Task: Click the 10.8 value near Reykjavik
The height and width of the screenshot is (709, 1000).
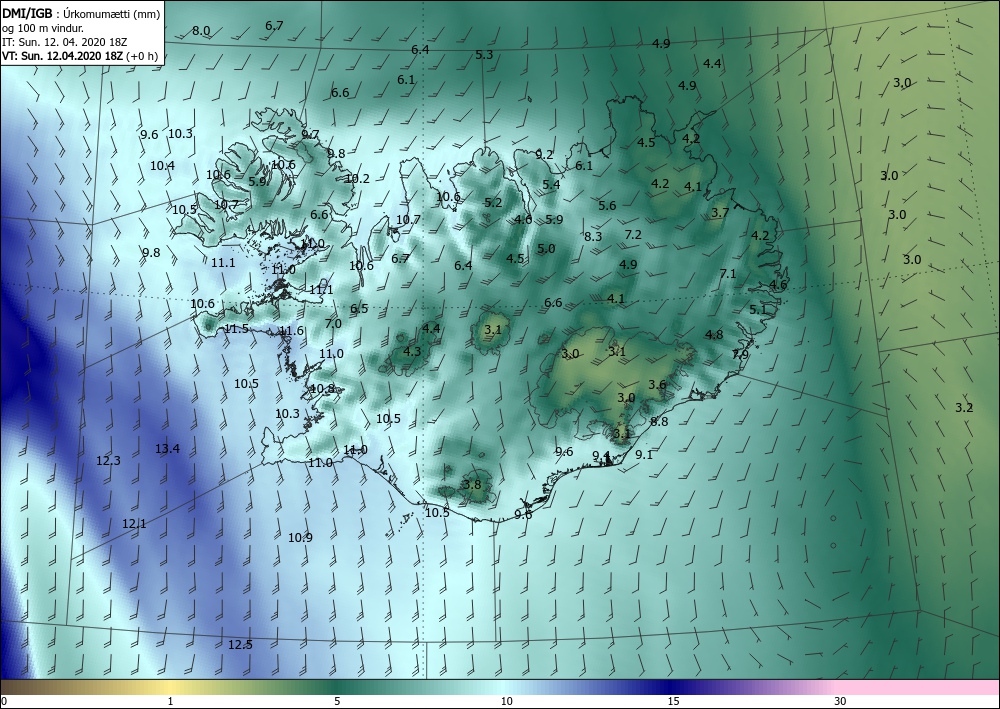Action: point(323,388)
